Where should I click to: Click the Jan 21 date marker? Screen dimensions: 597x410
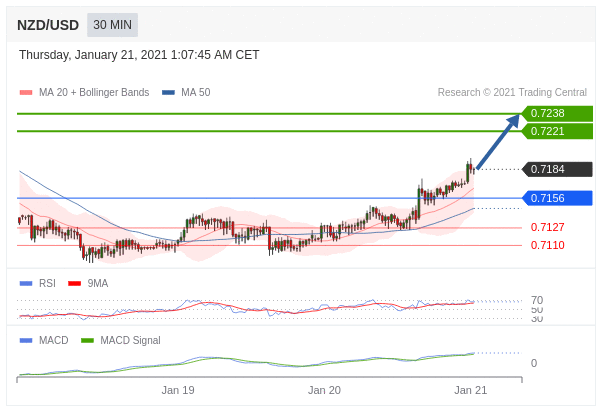coord(471,391)
